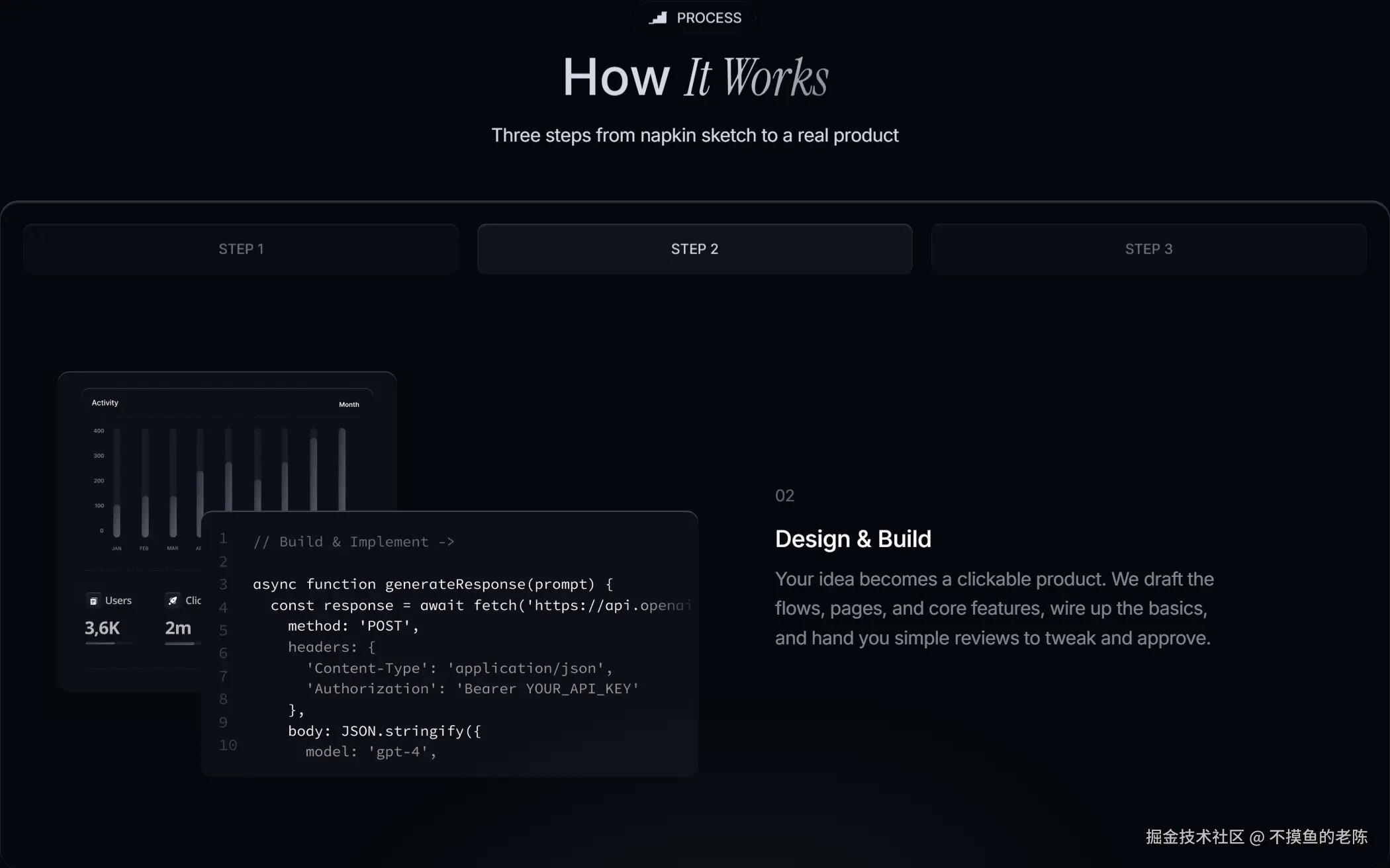1390x868 pixels.
Task: Open the STEP 3 tab
Action: click(x=1148, y=249)
